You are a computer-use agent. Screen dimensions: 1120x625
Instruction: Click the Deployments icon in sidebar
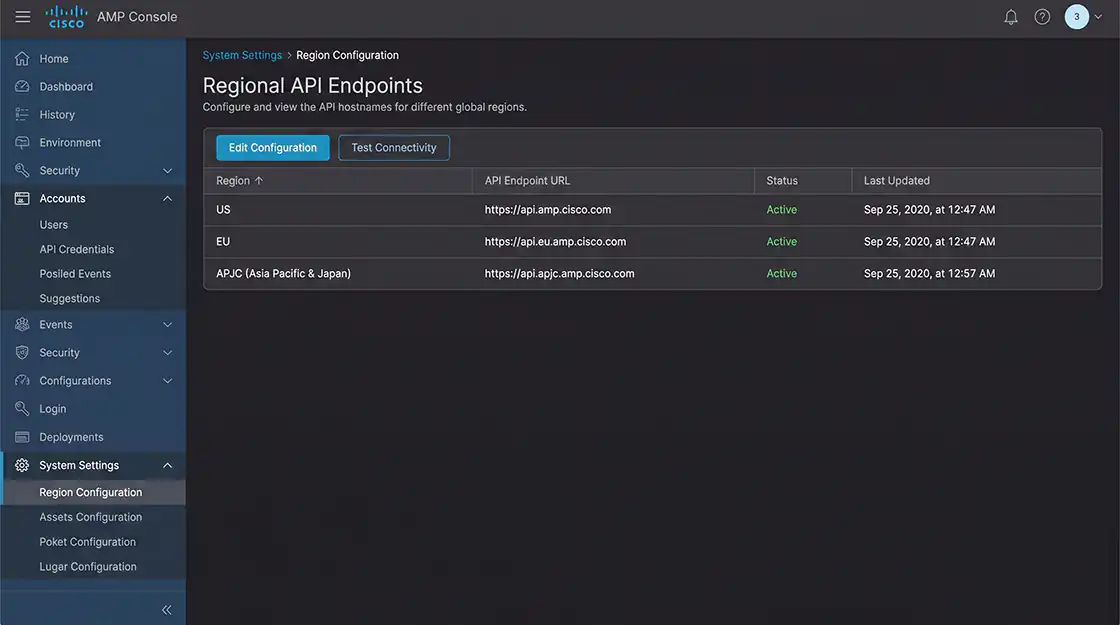click(22, 437)
